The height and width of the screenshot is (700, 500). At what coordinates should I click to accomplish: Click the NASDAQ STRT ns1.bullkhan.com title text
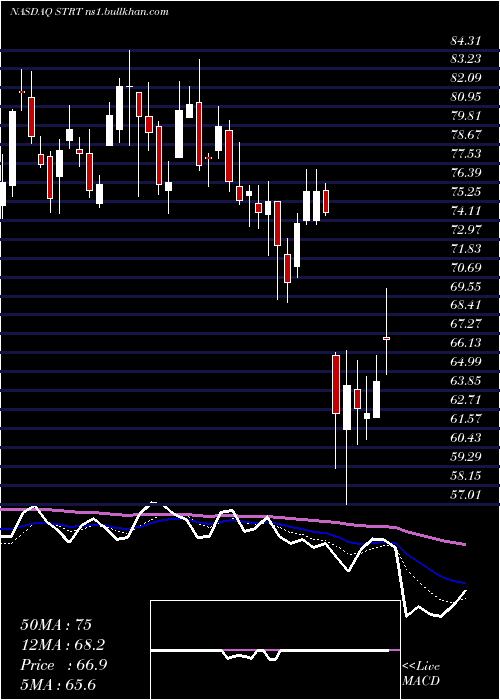89,12
